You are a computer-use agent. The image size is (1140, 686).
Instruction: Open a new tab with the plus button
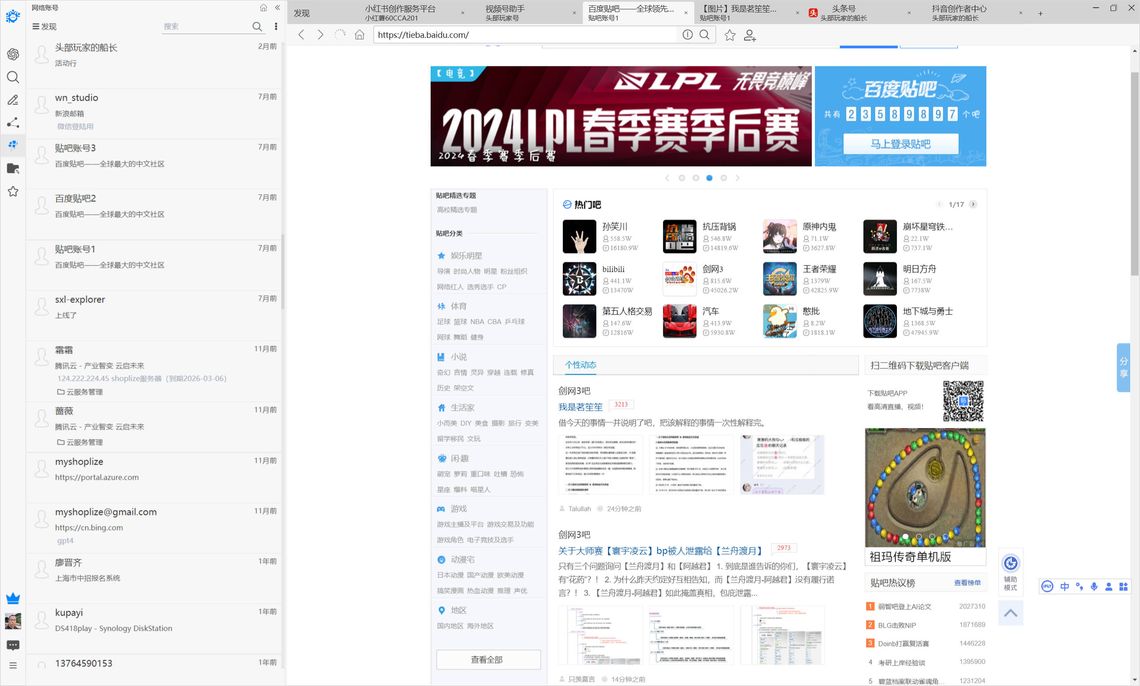(1040, 13)
